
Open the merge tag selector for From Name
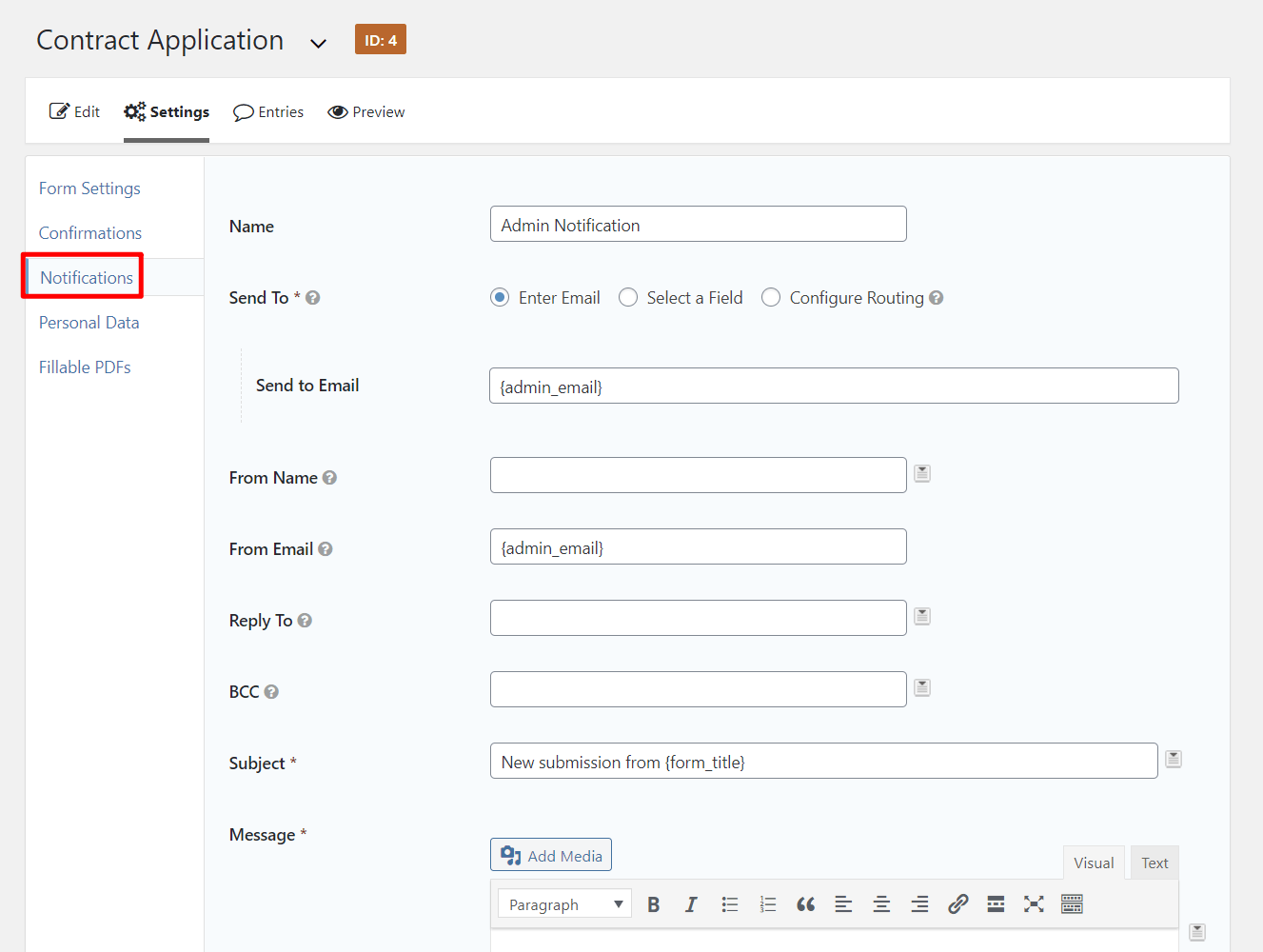921,472
